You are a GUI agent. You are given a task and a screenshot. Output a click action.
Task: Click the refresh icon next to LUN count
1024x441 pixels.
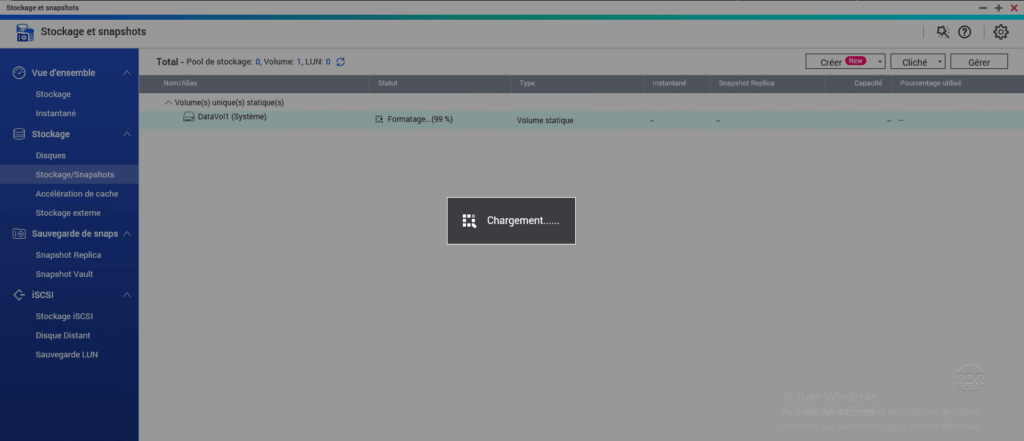(x=341, y=62)
